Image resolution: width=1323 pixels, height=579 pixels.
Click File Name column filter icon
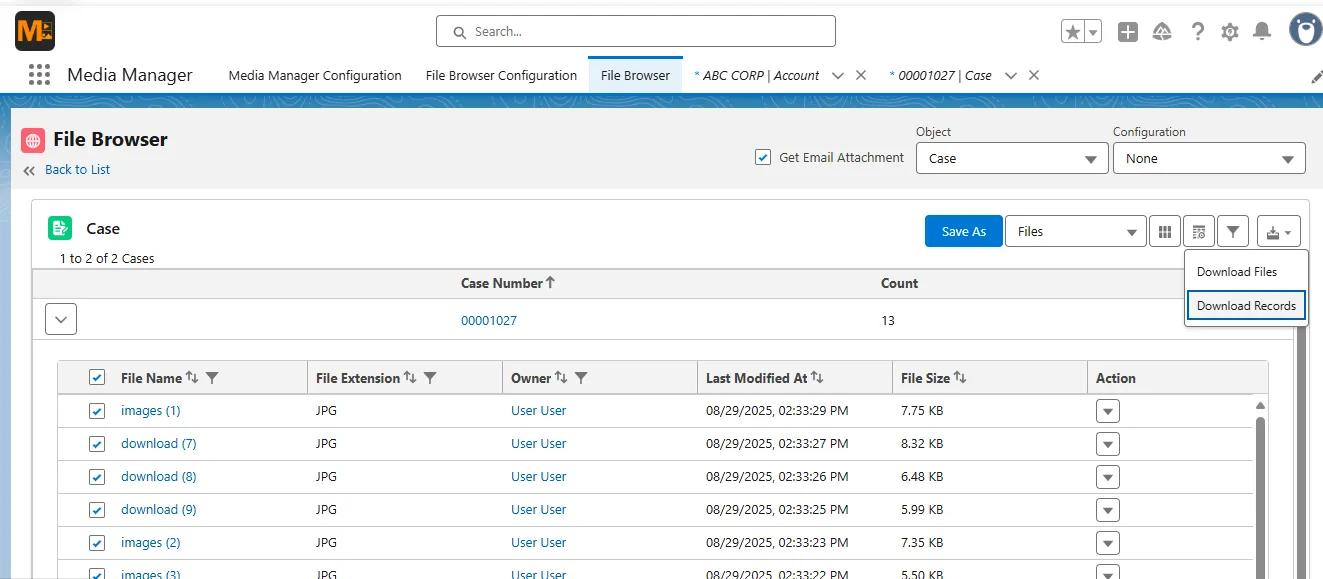pos(212,378)
